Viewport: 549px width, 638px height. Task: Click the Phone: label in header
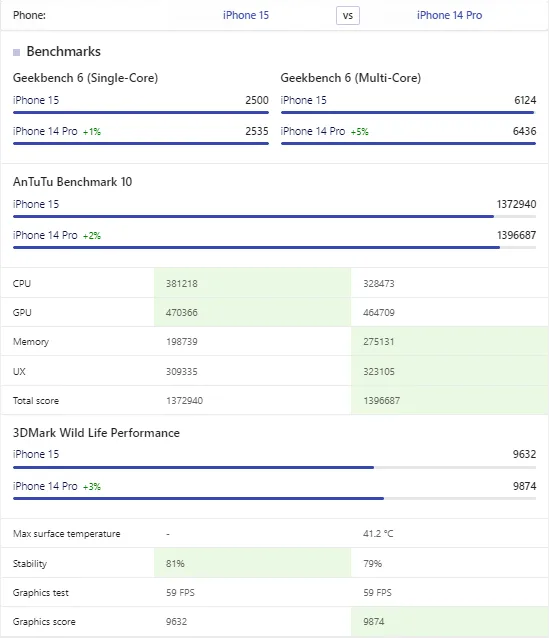pos(29,15)
